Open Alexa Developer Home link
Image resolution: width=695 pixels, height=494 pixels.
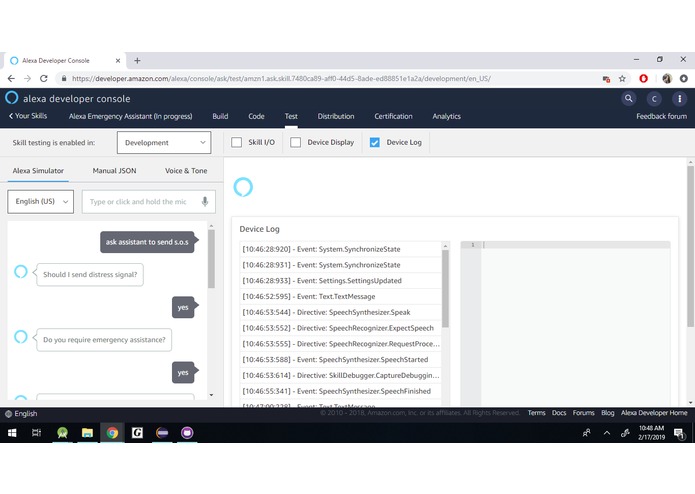(x=654, y=413)
